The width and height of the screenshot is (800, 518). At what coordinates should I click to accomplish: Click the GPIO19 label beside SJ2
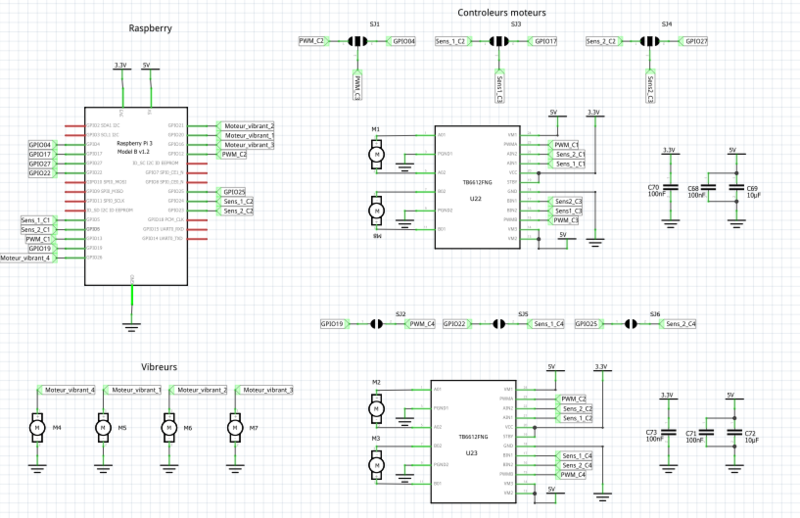pyautogui.click(x=332, y=324)
